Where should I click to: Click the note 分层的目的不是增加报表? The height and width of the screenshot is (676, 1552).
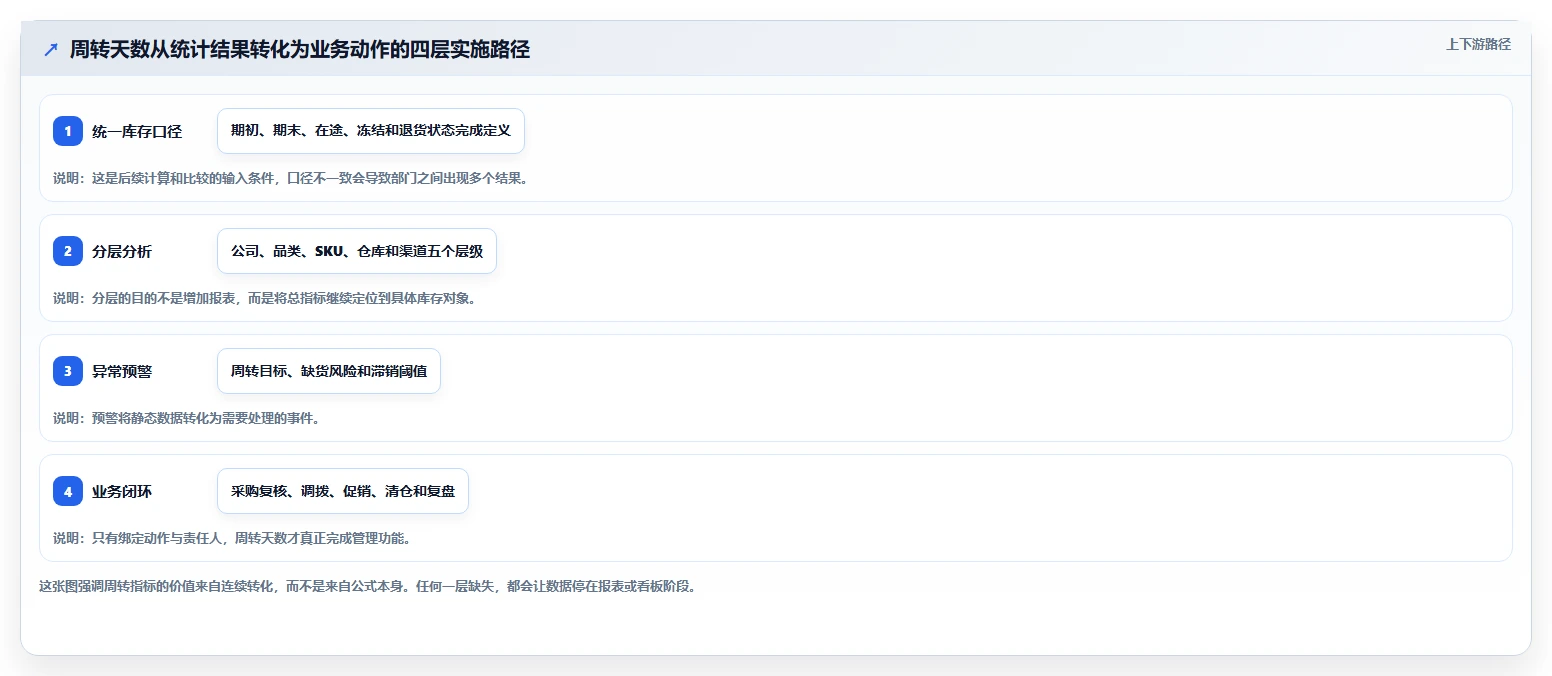(x=264, y=298)
